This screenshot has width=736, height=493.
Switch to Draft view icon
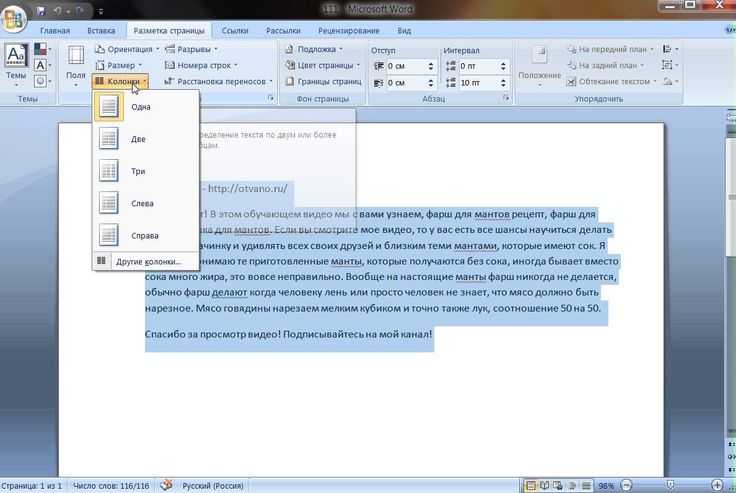[586, 485]
